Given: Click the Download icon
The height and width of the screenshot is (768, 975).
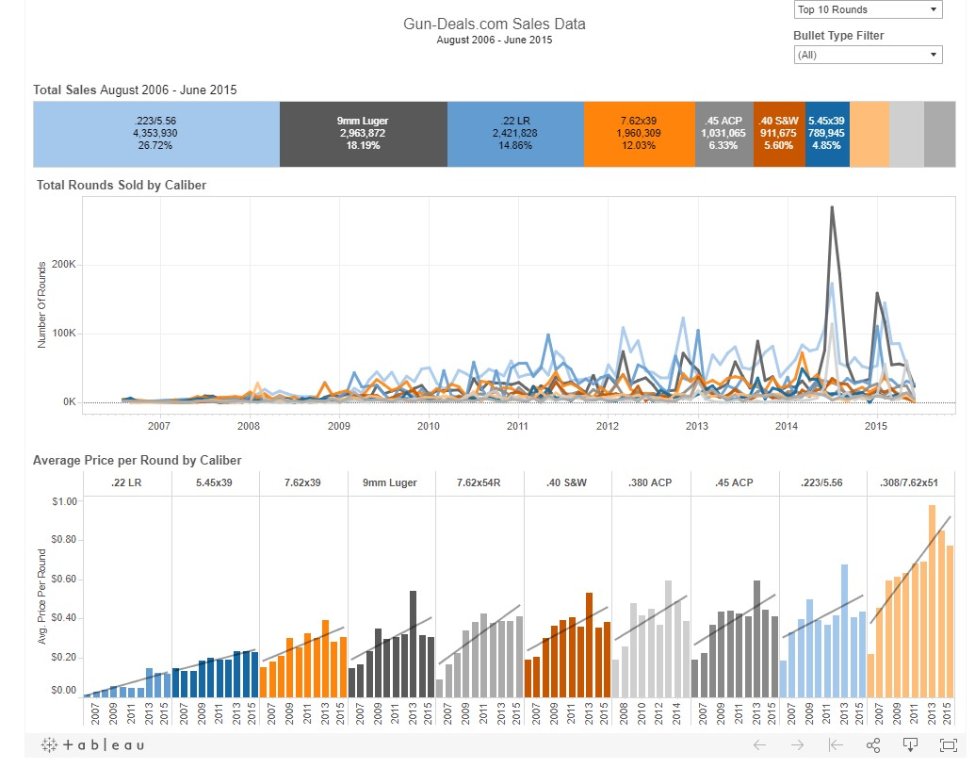Looking at the screenshot, I should (x=910, y=745).
